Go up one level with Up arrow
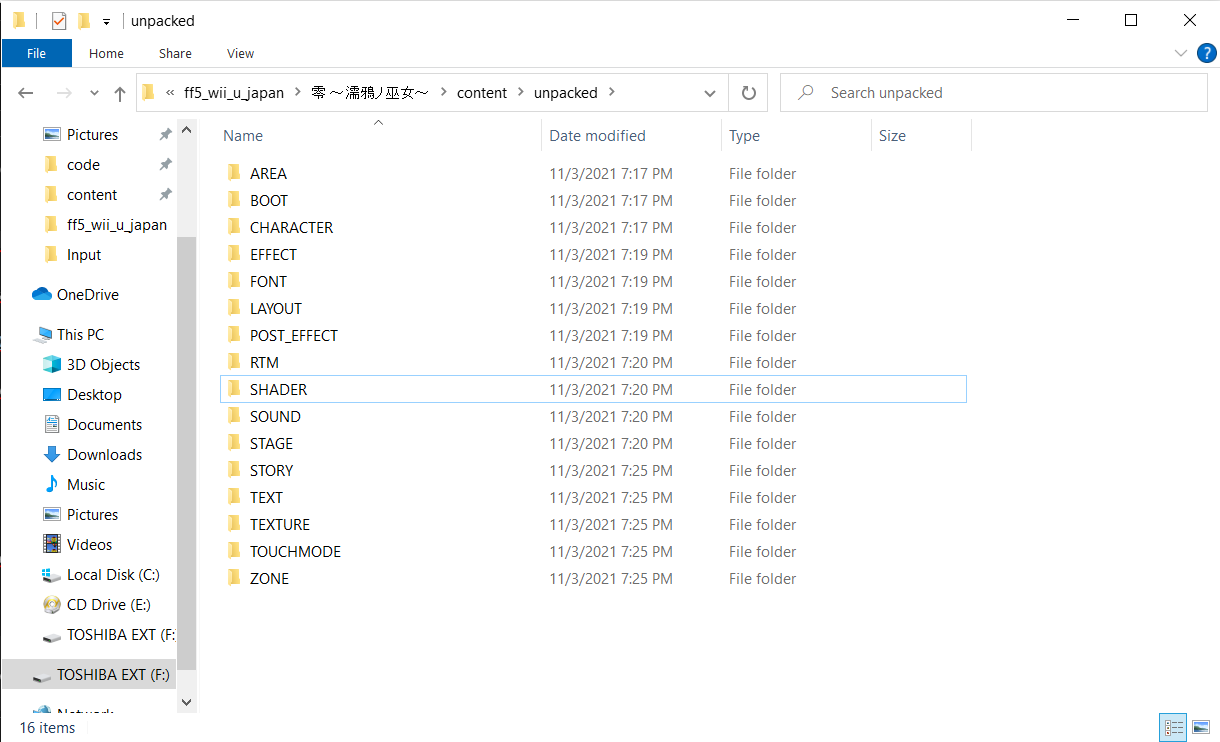This screenshot has height=742, width=1220. [x=120, y=93]
